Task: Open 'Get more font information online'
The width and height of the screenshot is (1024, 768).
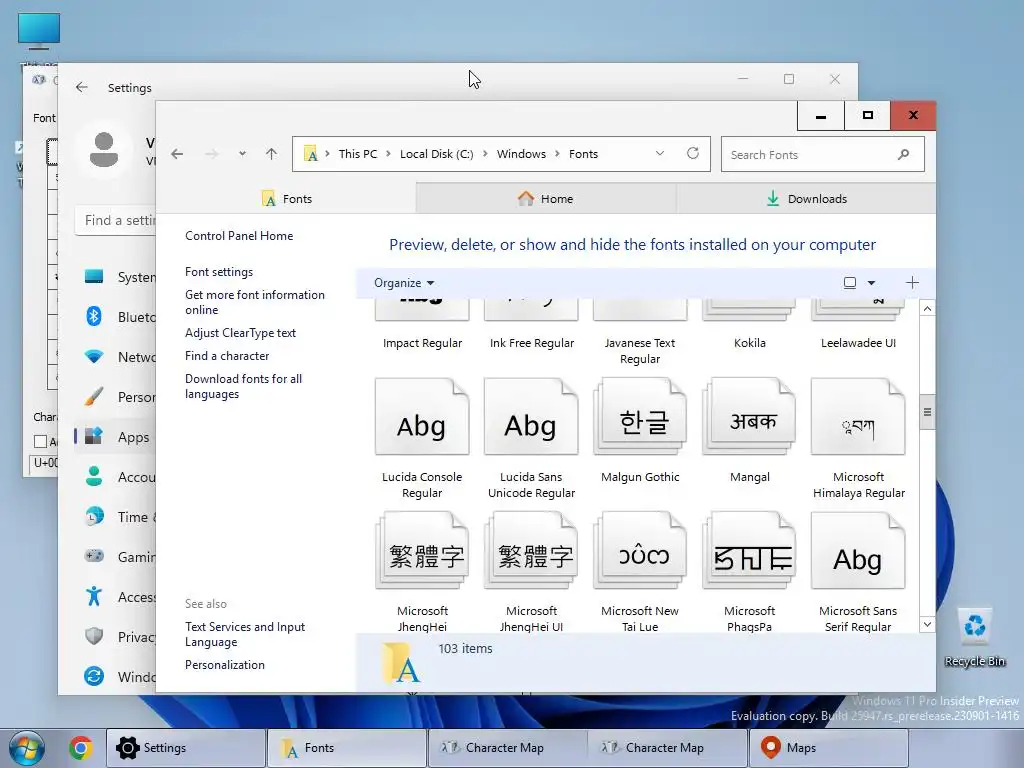Action: tap(255, 302)
